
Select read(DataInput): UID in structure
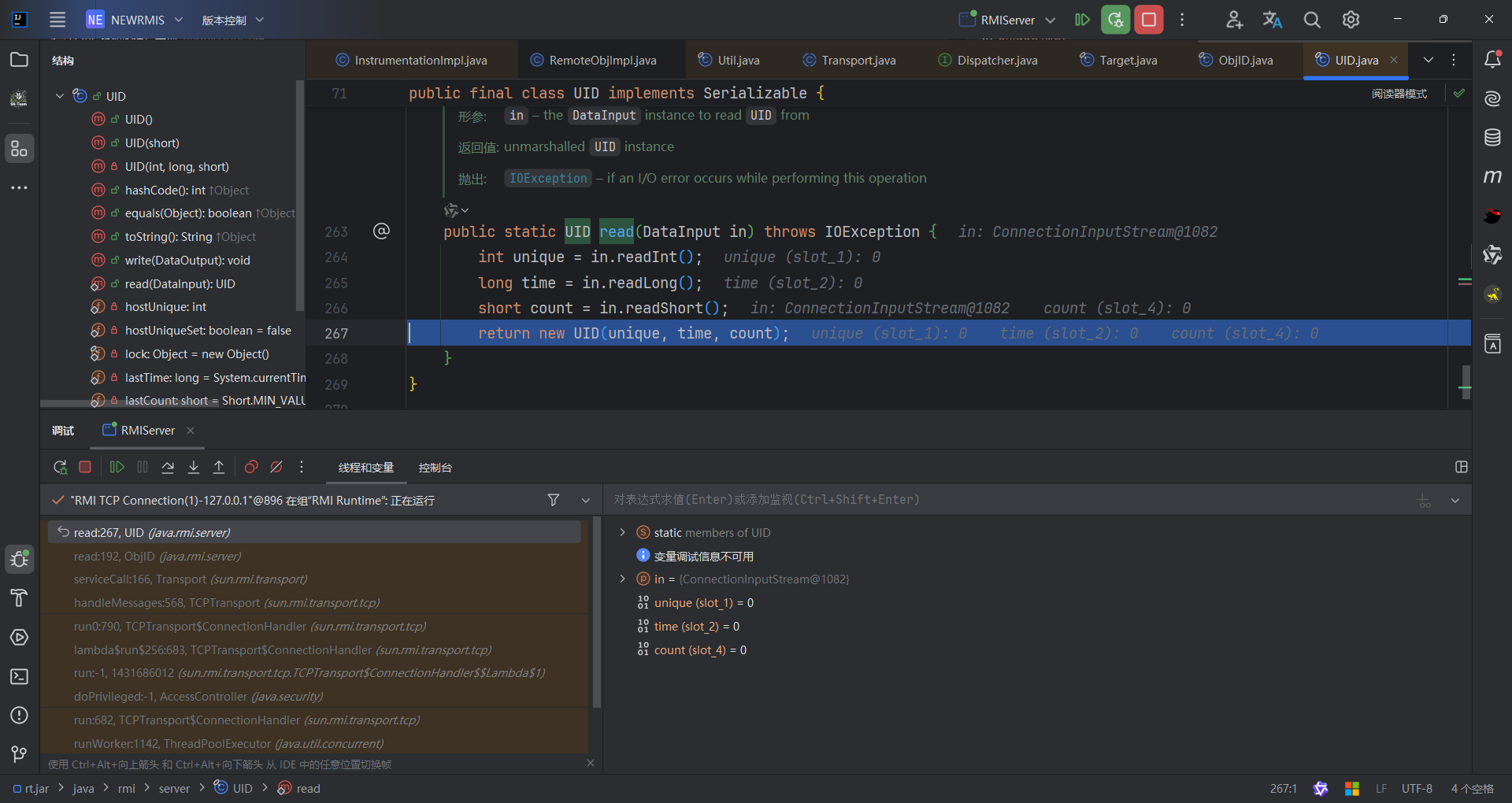pyautogui.click(x=180, y=283)
